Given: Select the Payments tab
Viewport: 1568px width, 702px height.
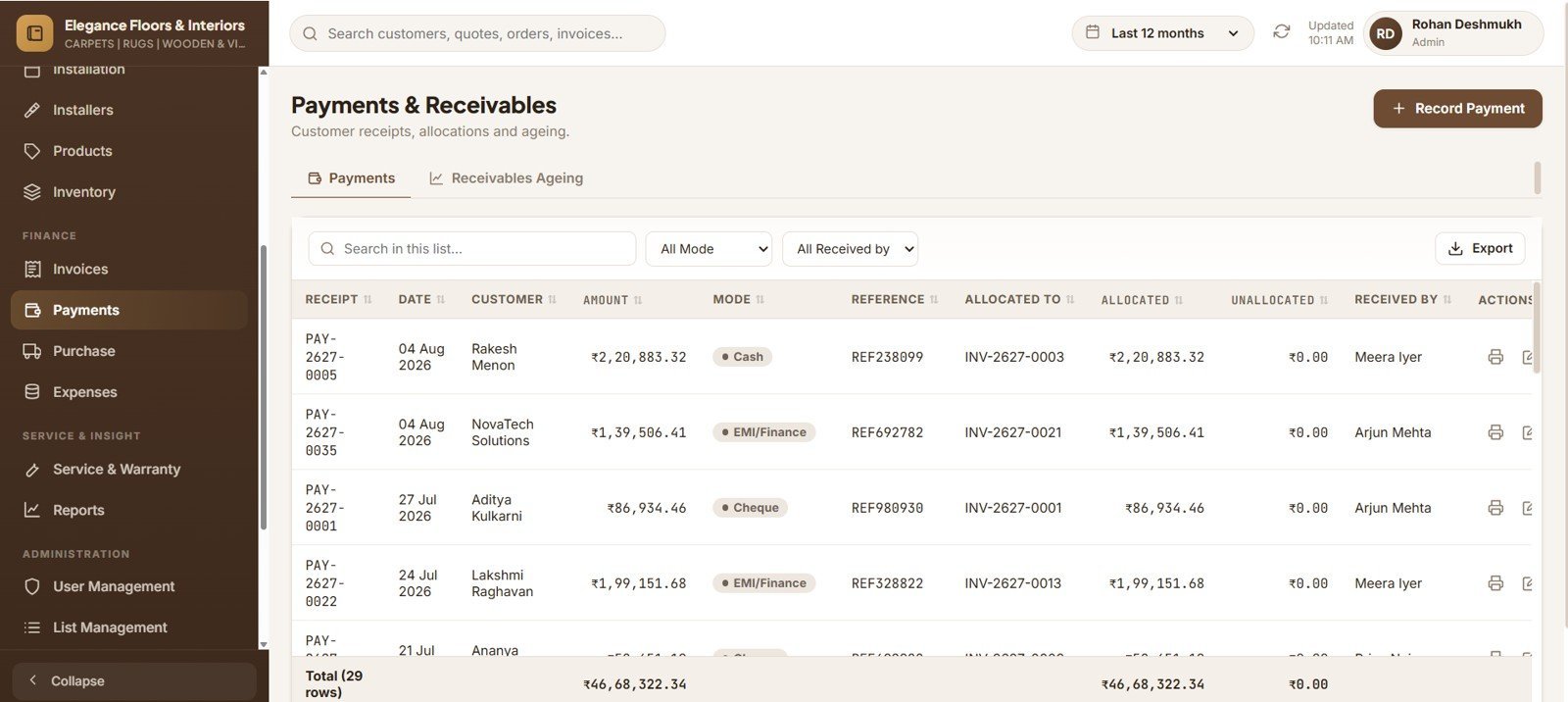Looking at the screenshot, I should coord(351,178).
